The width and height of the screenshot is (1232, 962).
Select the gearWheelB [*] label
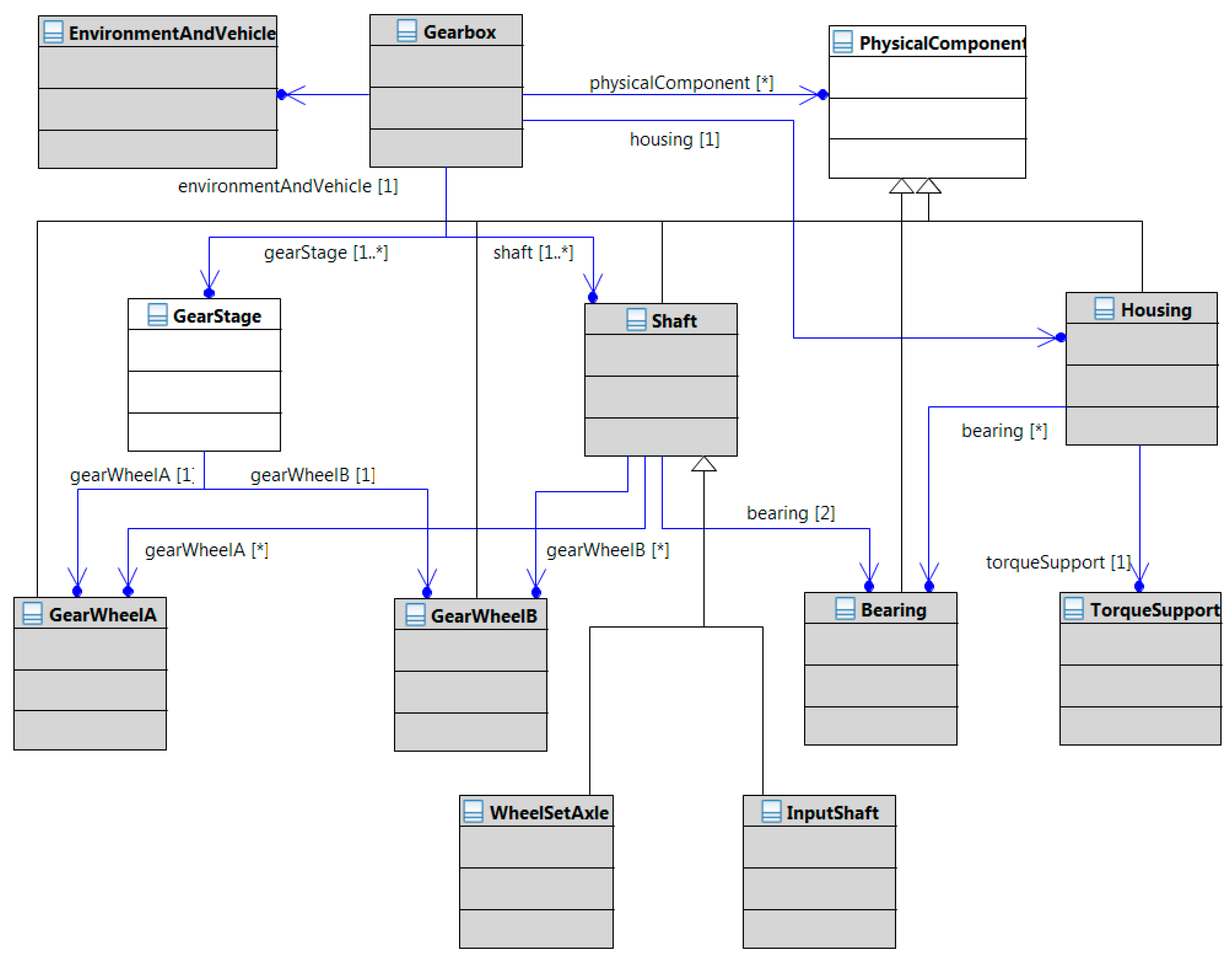click(x=608, y=550)
